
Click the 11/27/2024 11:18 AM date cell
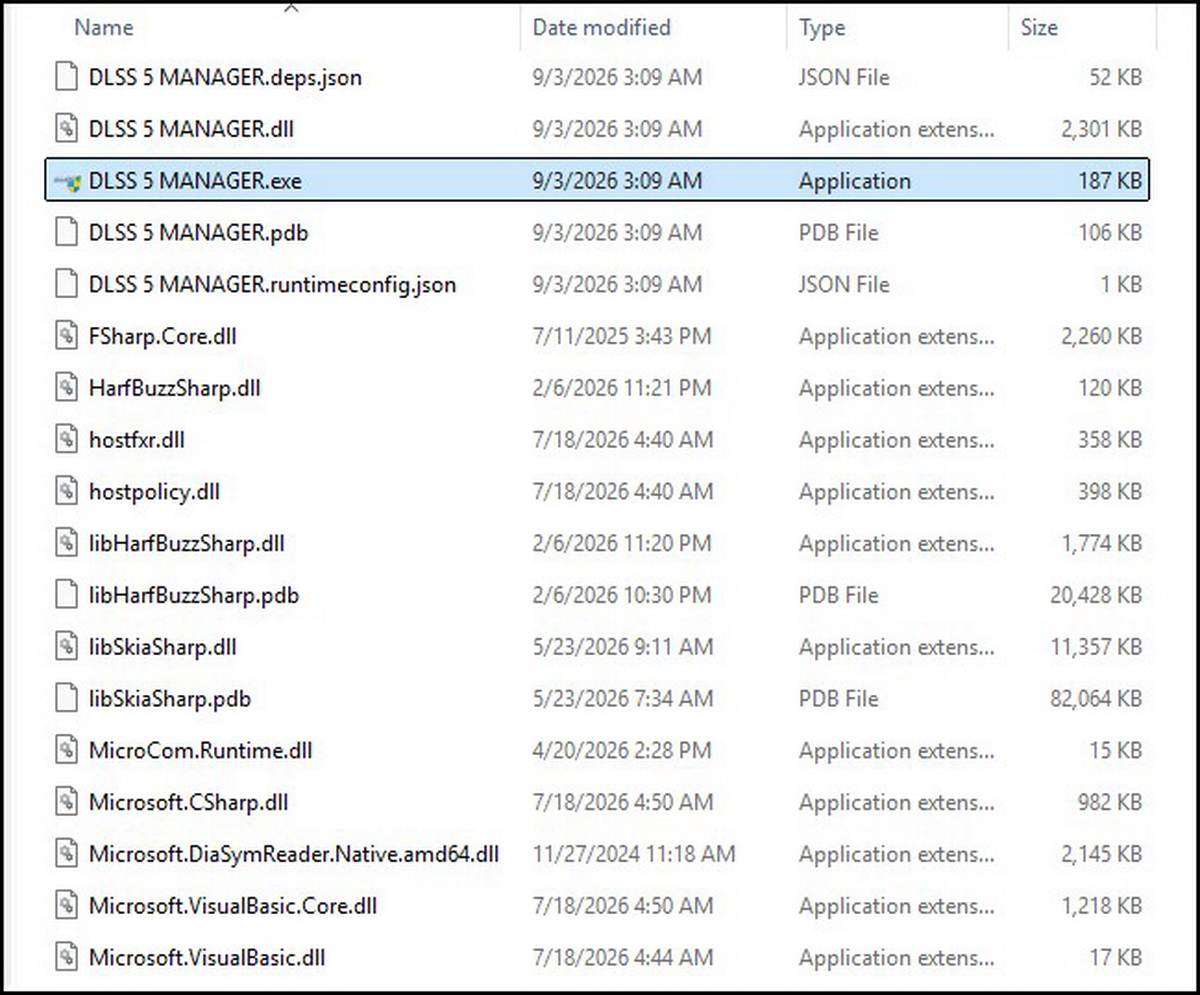[x=634, y=854]
